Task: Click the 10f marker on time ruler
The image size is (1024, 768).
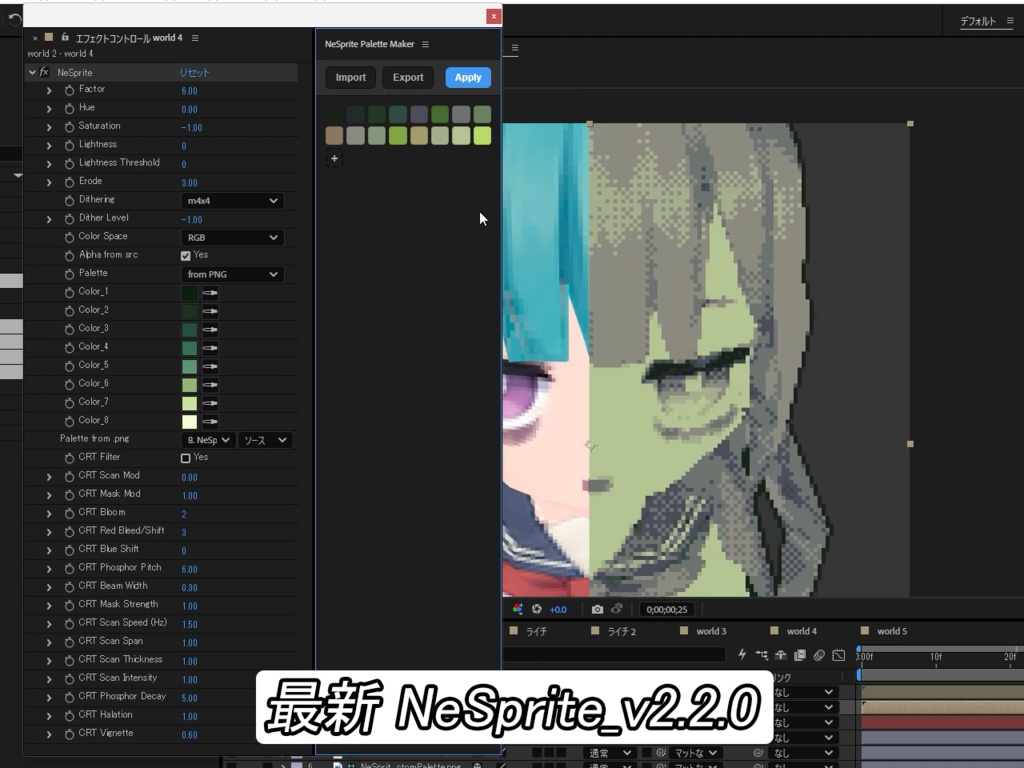Action: click(x=936, y=656)
